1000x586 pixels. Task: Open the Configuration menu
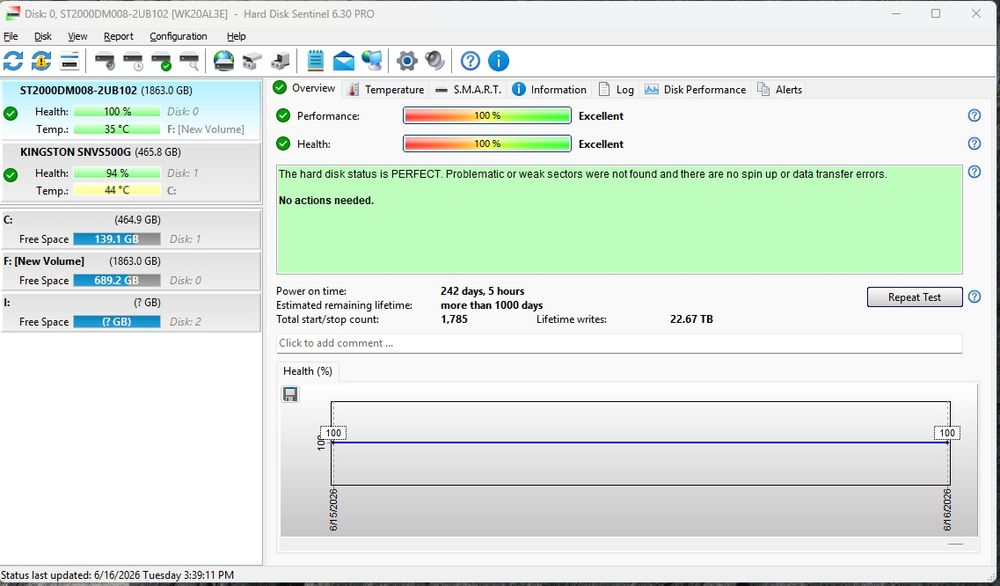178,36
